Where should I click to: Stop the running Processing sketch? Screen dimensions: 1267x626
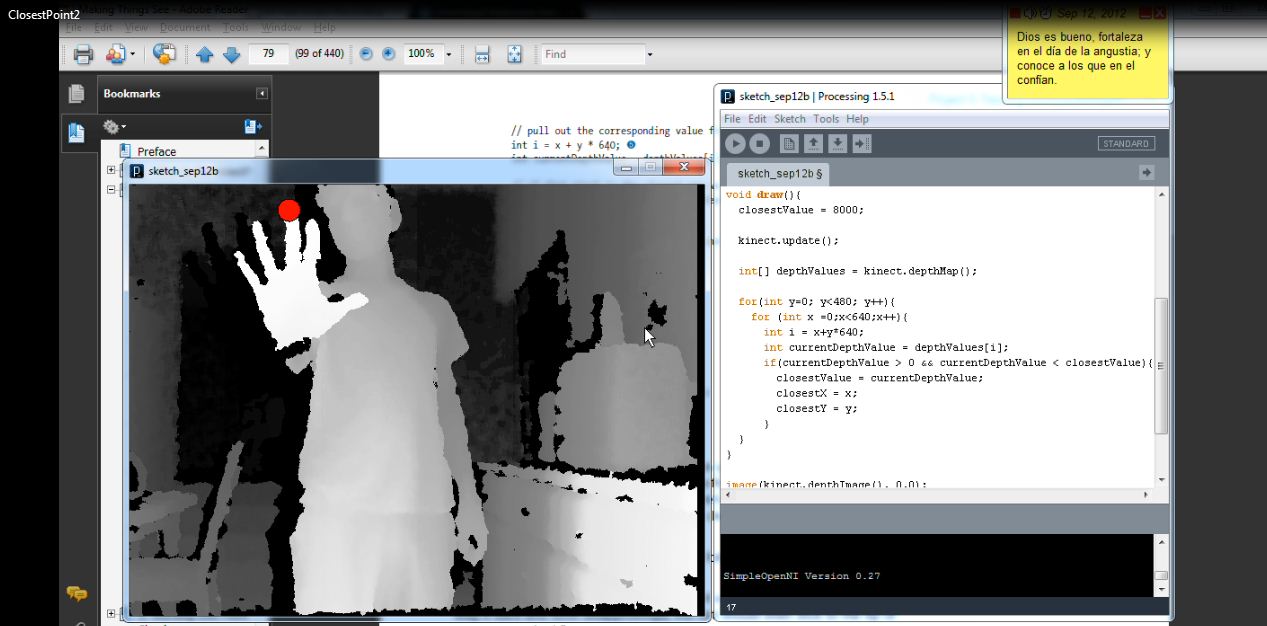pyautogui.click(x=760, y=143)
